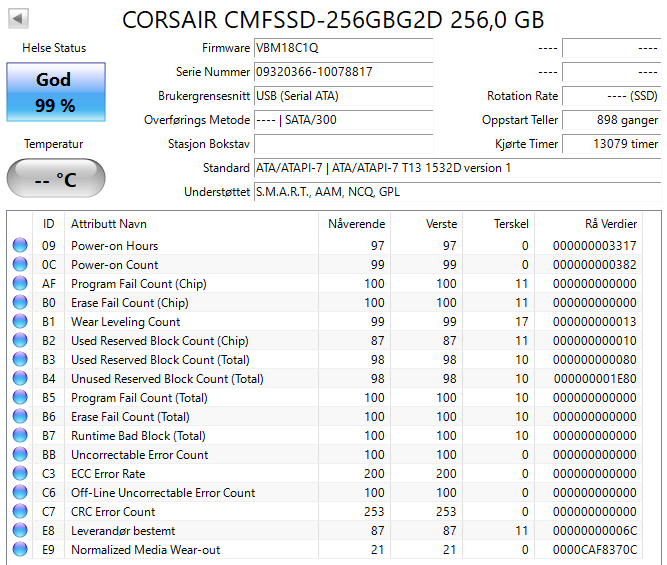Click the status orb for Program Fail Count (Chip)

pyautogui.click(x=20, y=283)
